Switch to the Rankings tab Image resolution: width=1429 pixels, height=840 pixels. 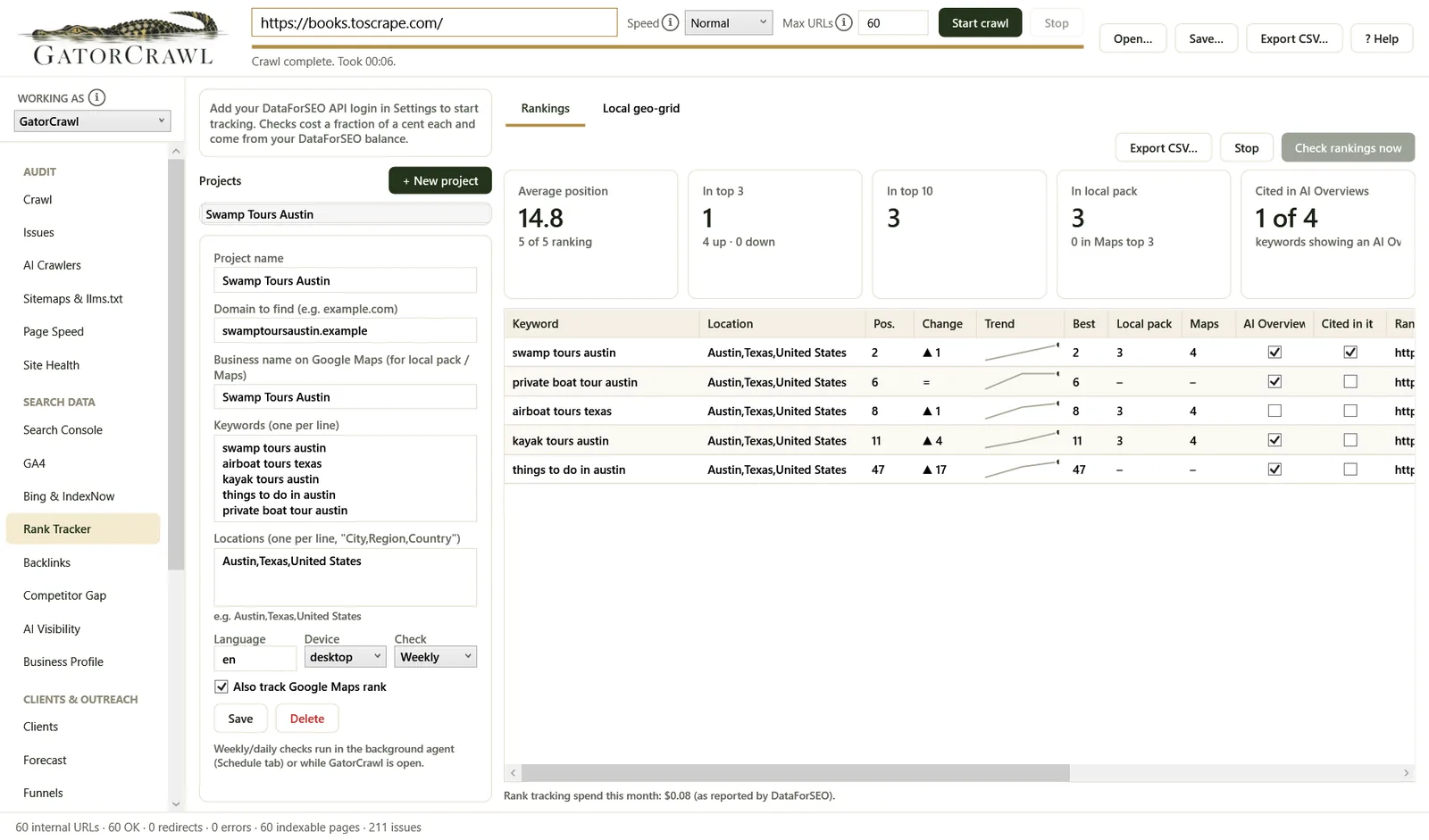(x=545, y=109)
